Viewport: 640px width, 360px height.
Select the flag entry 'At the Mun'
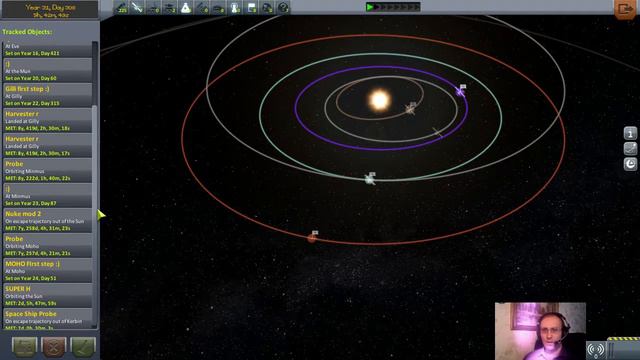pos(47,70)
